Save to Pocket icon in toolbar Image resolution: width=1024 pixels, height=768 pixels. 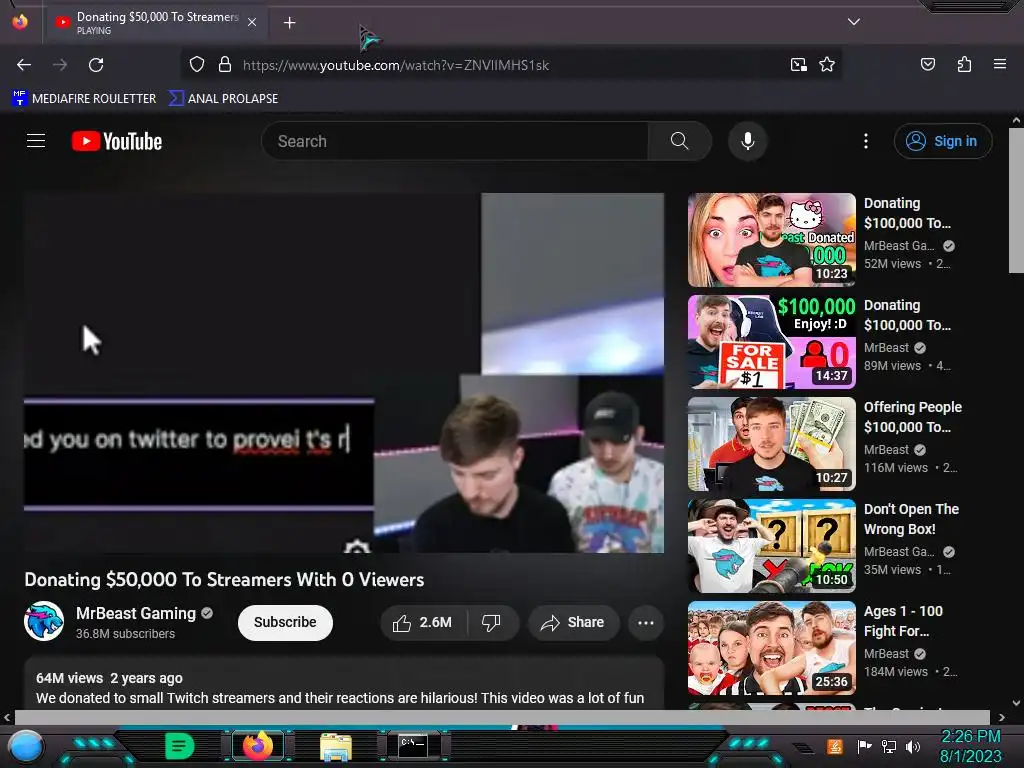tap(927, 64)
